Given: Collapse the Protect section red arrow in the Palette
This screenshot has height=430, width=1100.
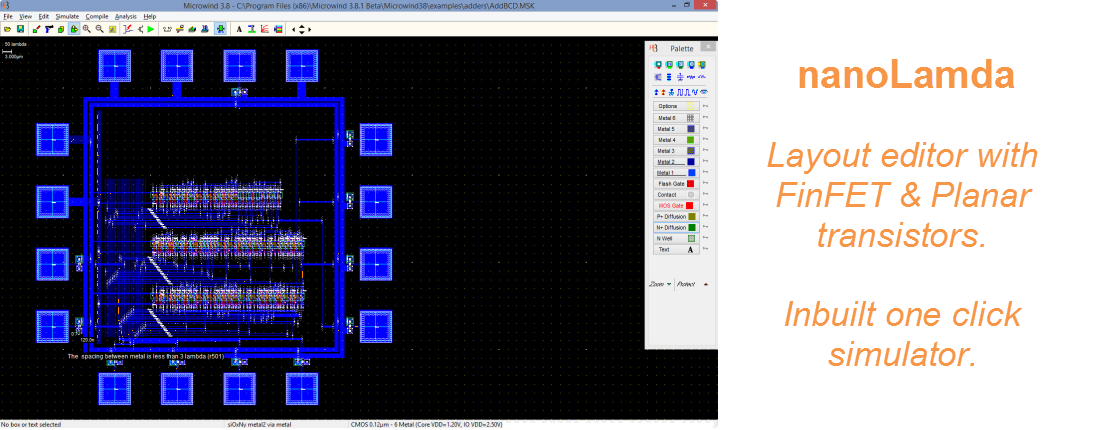Looking at the screenshot, I should 706,284.
